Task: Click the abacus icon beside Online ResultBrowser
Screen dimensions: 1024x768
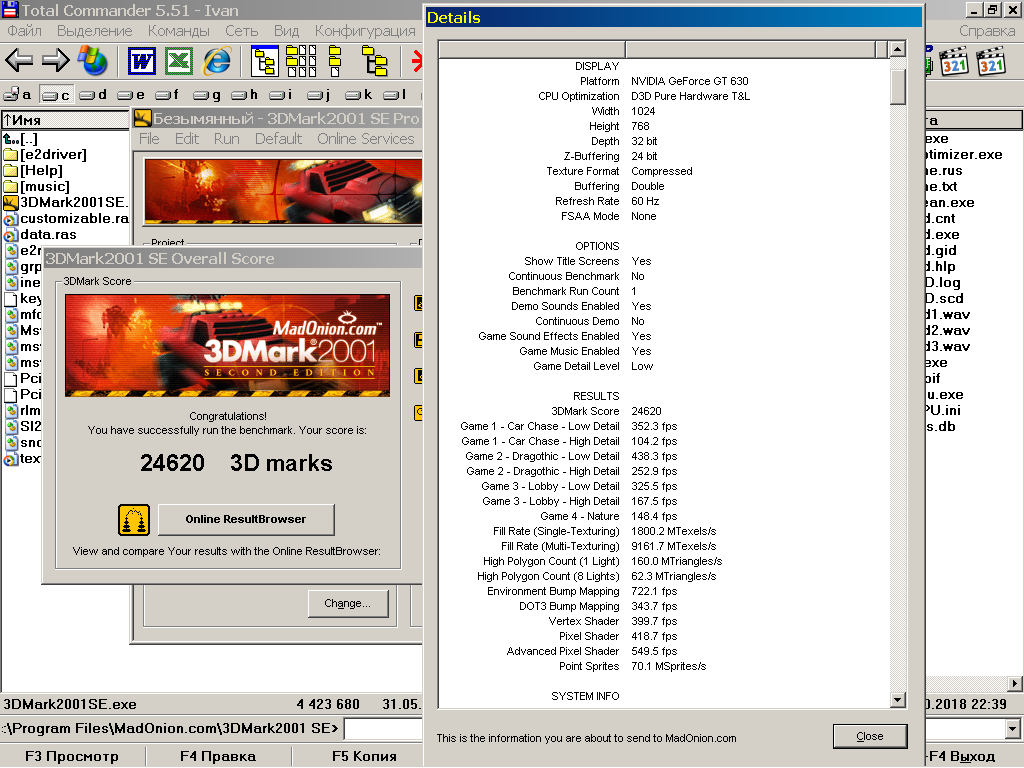Action: tap(134, 520)
